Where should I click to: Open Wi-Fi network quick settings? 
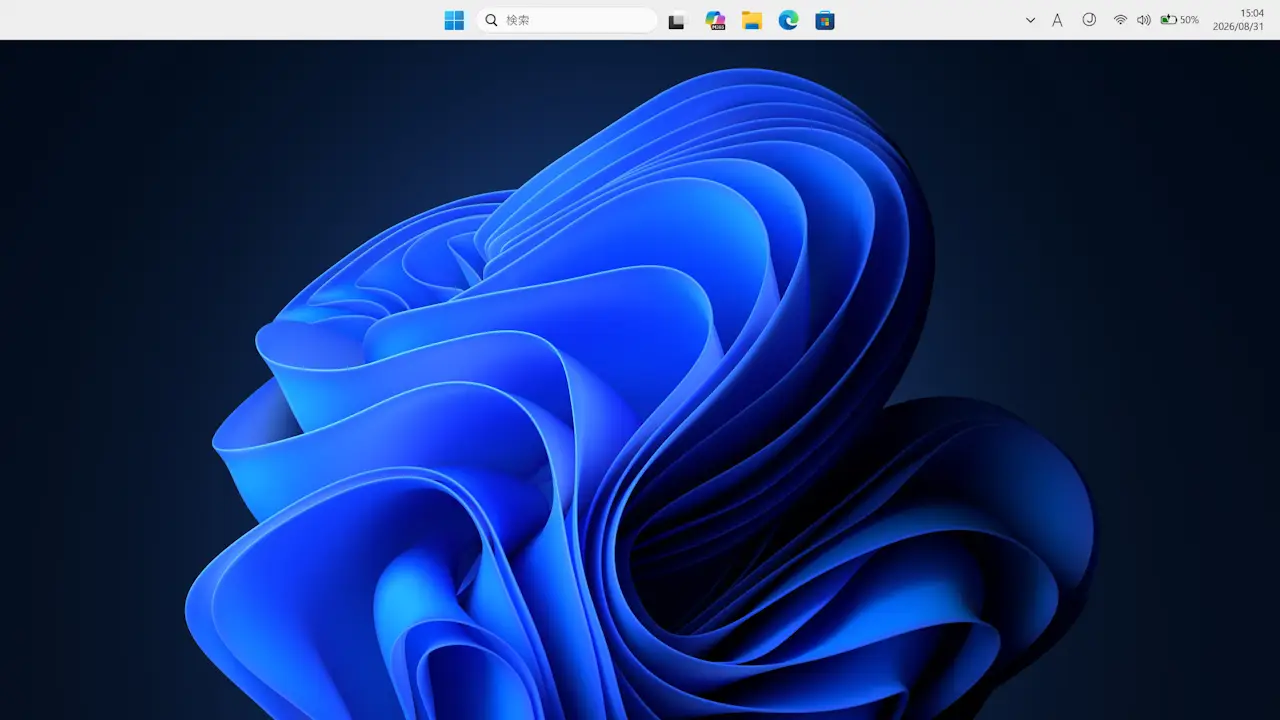tap(1120, 20)
